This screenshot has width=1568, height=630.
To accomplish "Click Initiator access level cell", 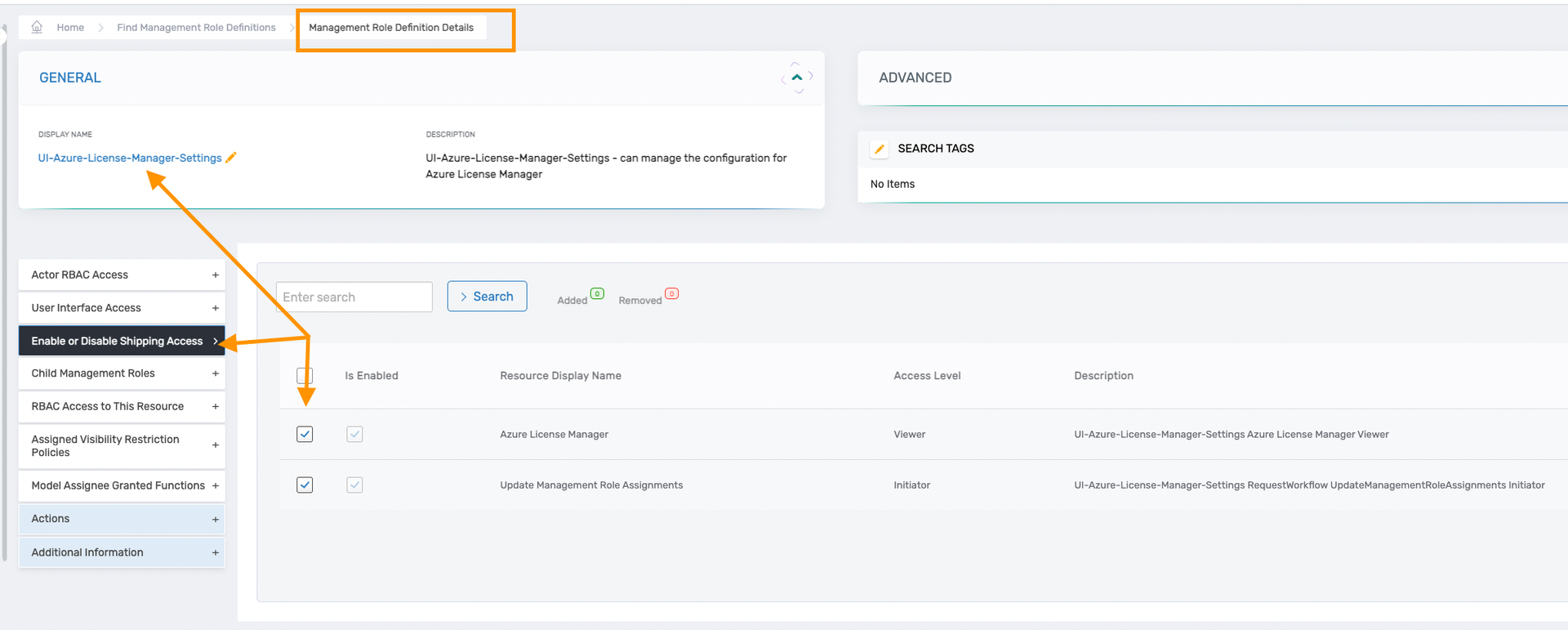I will 911,485.
